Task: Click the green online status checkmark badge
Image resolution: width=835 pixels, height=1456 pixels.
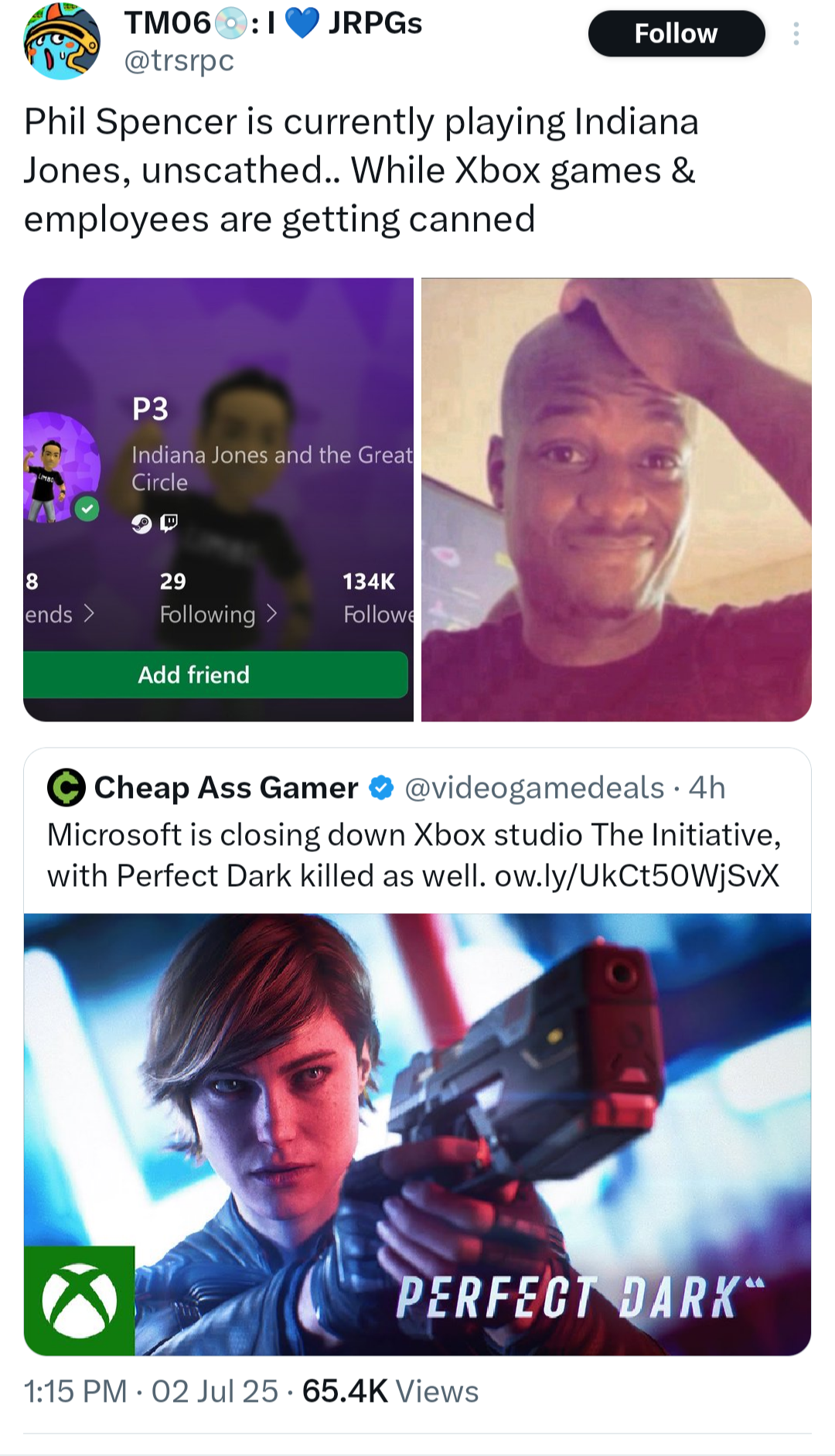Action: (87, 509)
